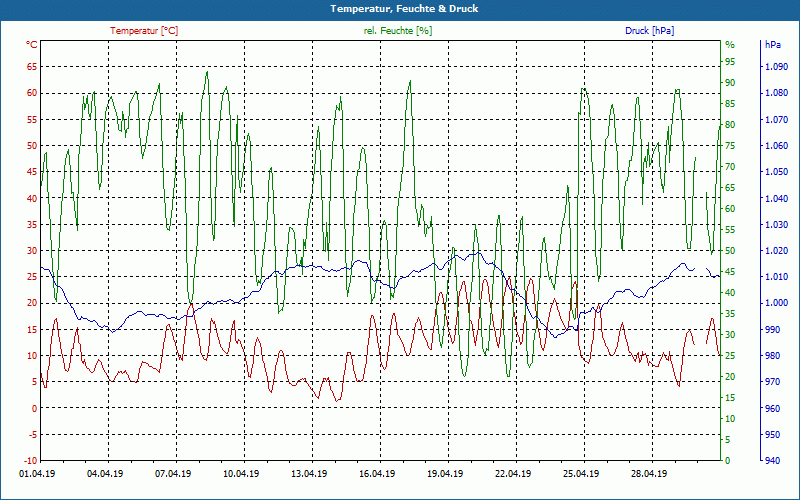Viewport: 800px width, 500px height.
Task: Click the chart title 'Temperatur, Feuchte & Druck'
Action: 404,9
